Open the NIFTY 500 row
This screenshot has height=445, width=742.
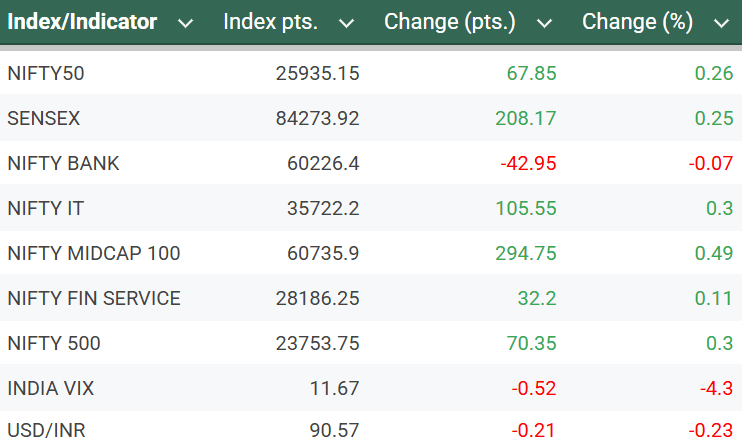click(x=54, y=343)
